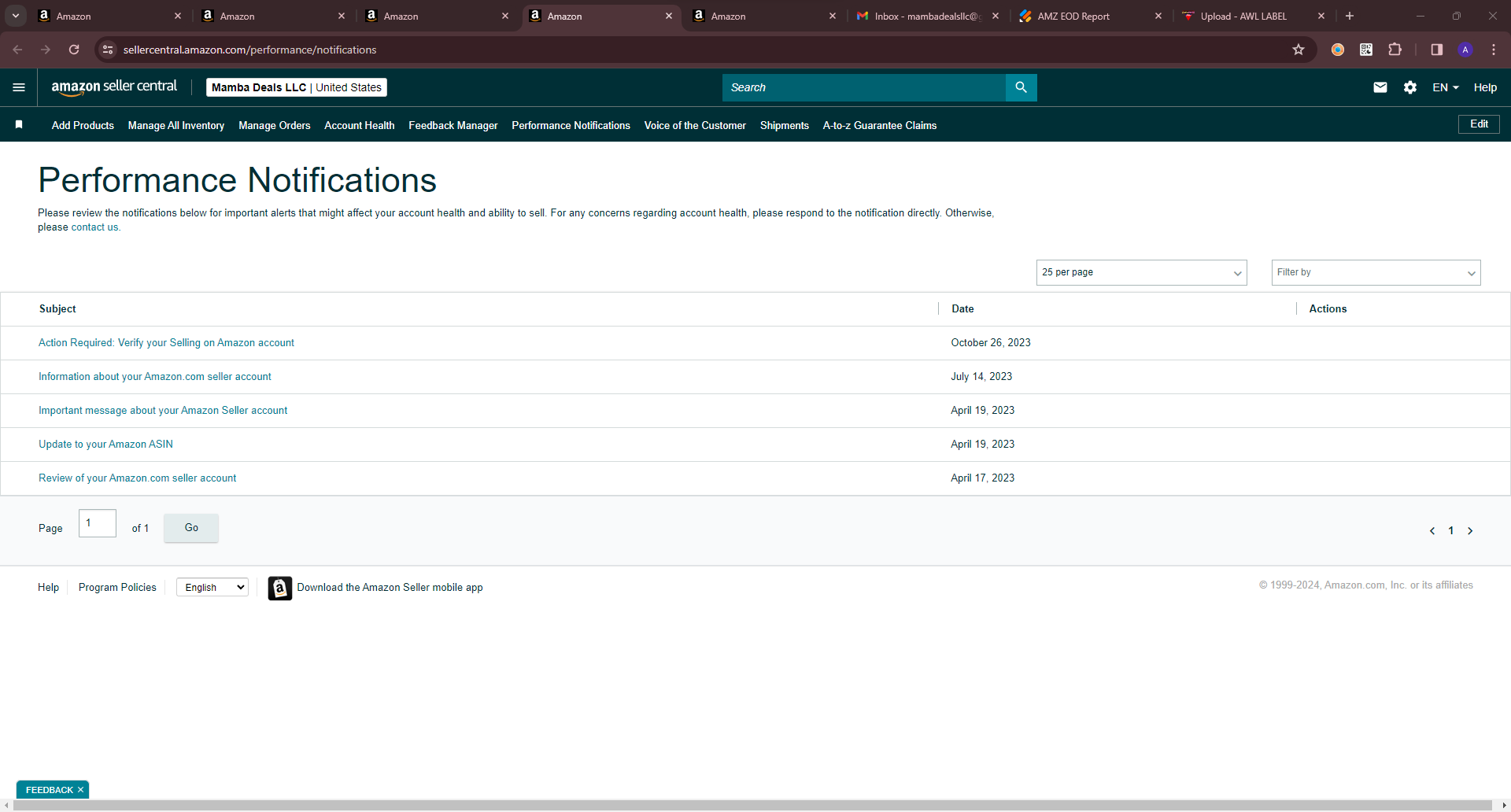The width and height of the screenshot is (1511, 812).
Task: Open the FEEDBACK button at bottom left
Action: point(49,790)
